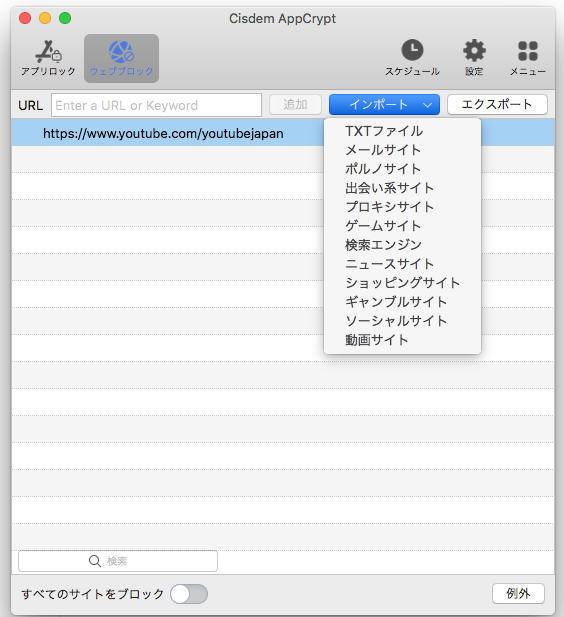Select ショッピングサイト menu entry
This screenshot has height=617, width=564.
(x=402, y=283)
